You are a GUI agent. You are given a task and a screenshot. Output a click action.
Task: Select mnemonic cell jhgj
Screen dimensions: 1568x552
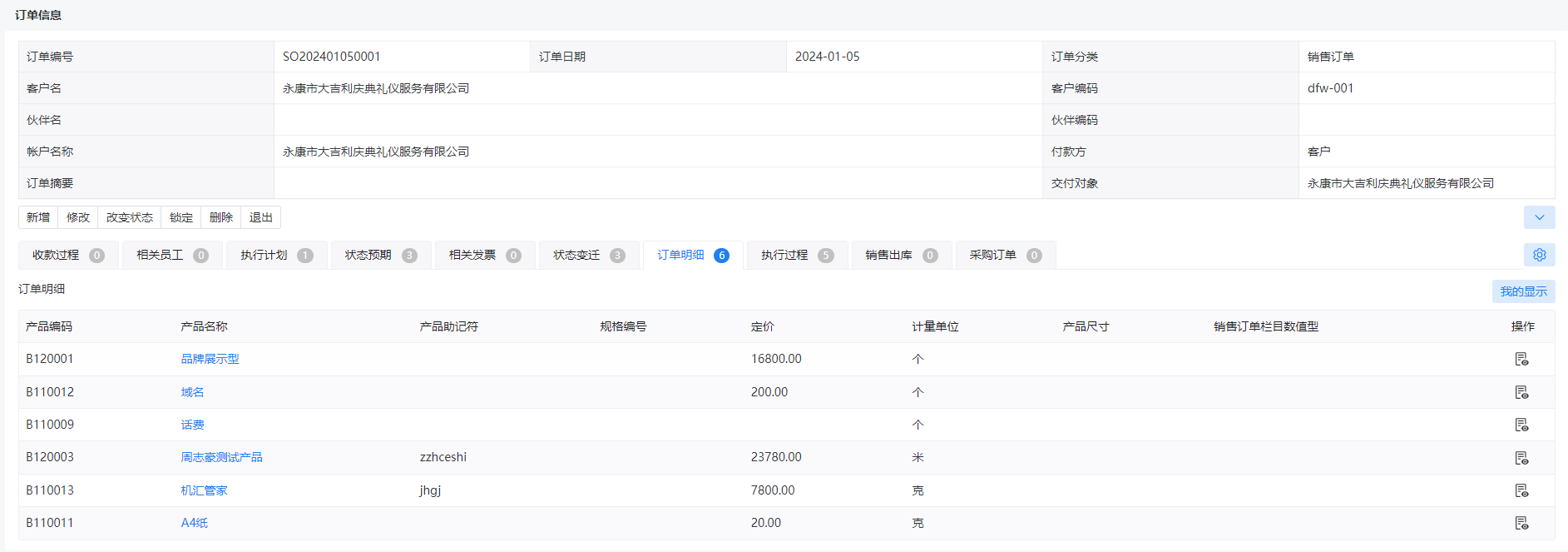431,490
